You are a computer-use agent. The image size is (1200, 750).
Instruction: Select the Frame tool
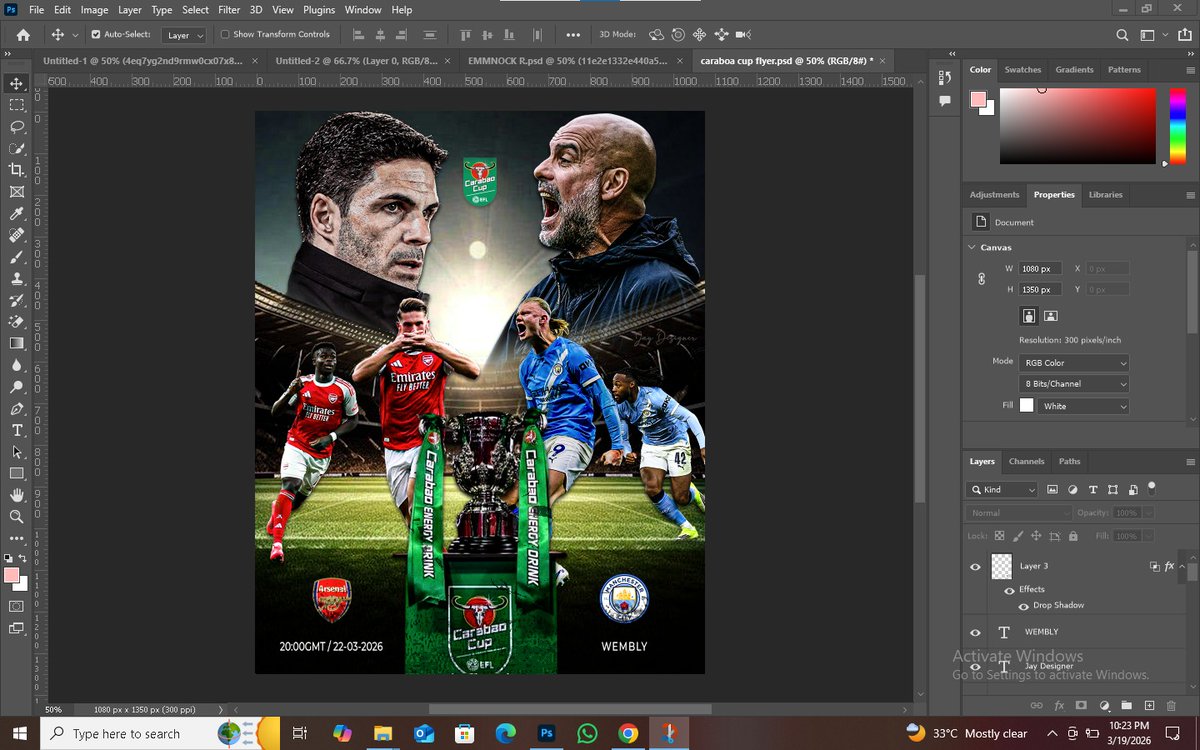pos(17,192)
